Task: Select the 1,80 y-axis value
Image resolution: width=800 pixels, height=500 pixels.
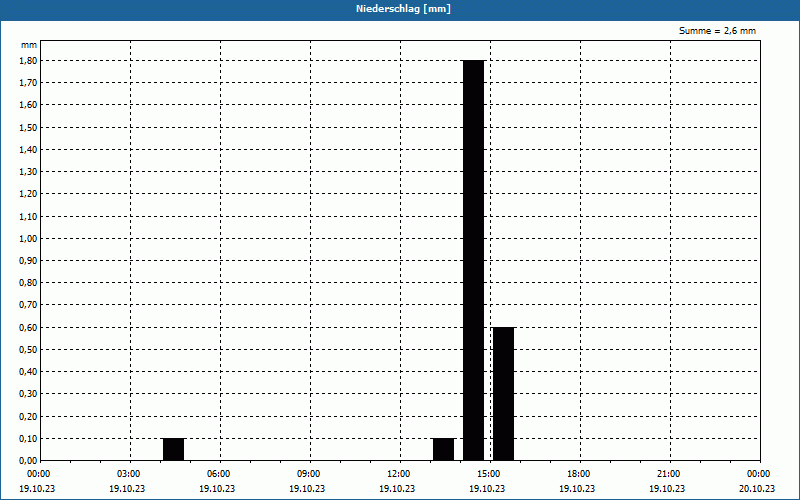Action: (x=29, y=60)
